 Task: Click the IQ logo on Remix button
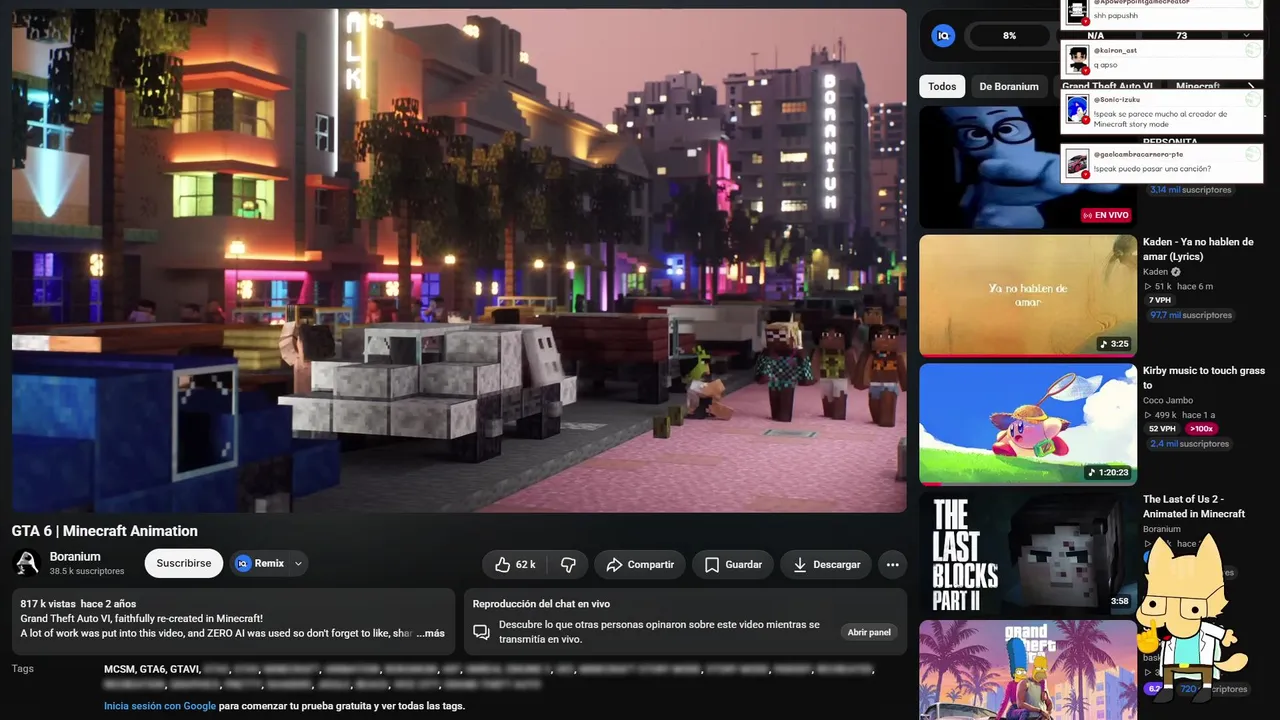pyautogui.click(x=243, y=563)
